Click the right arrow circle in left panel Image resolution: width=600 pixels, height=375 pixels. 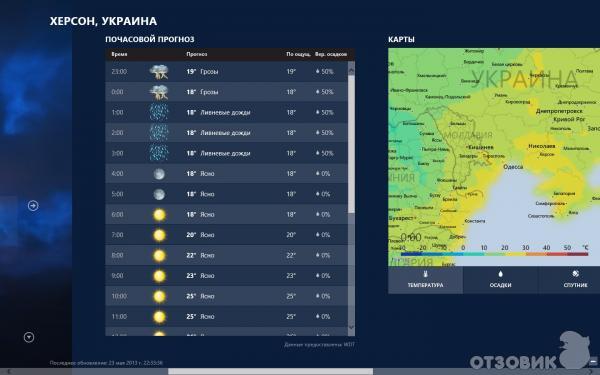click(x=33, y=206)
